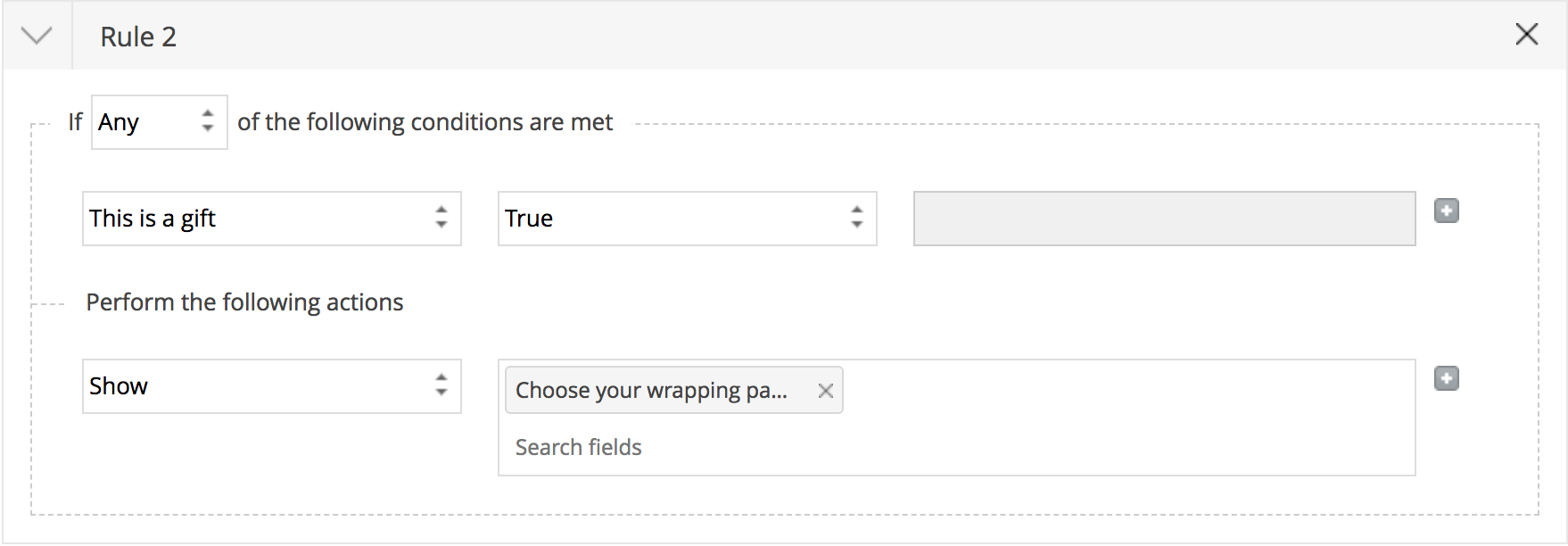Viewport: 1568px width, 546px height.
Task: Click the arrows on the "Any" selector
Action: [208, 121]
